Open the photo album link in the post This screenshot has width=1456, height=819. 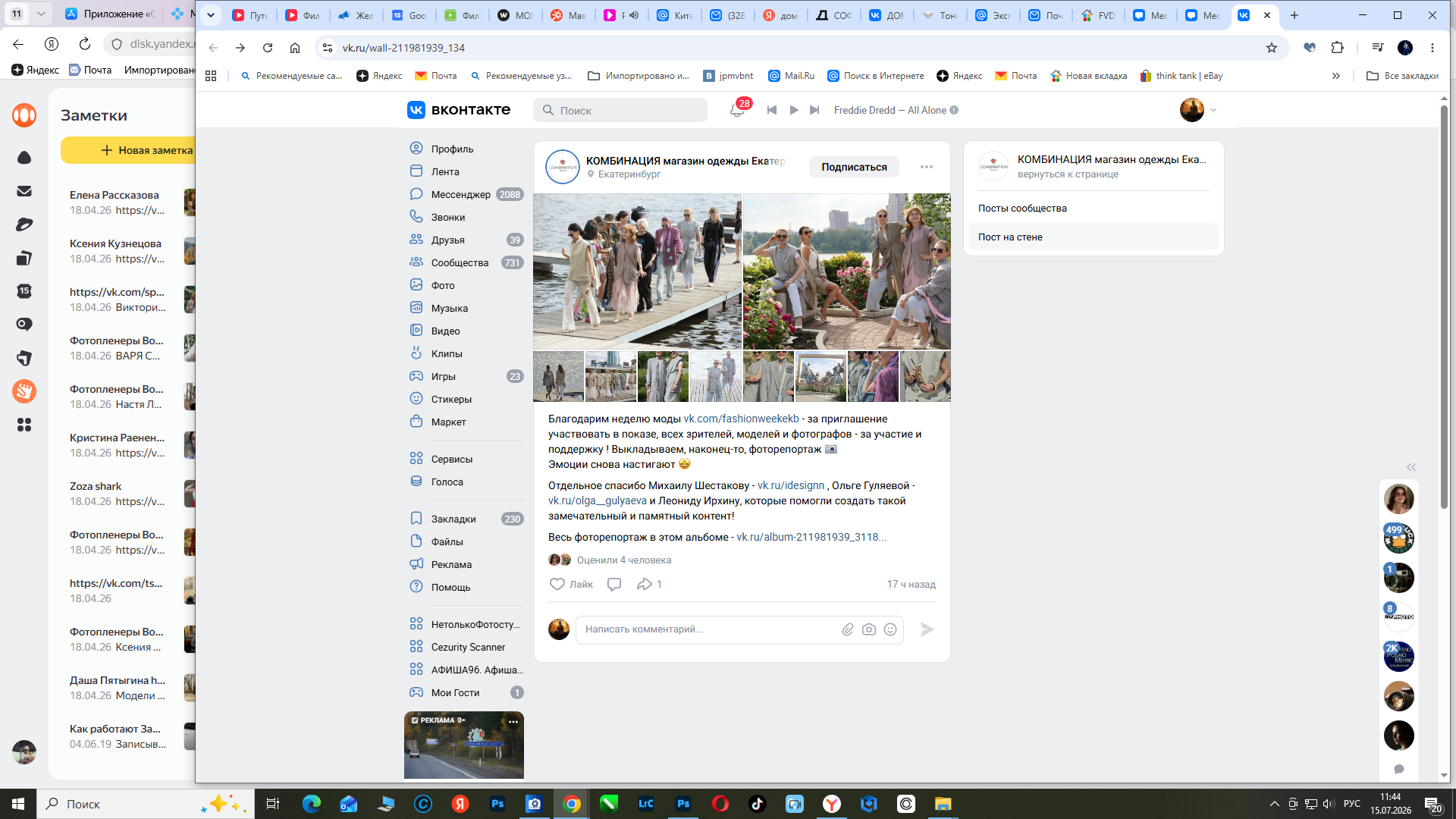click(811, 537)
